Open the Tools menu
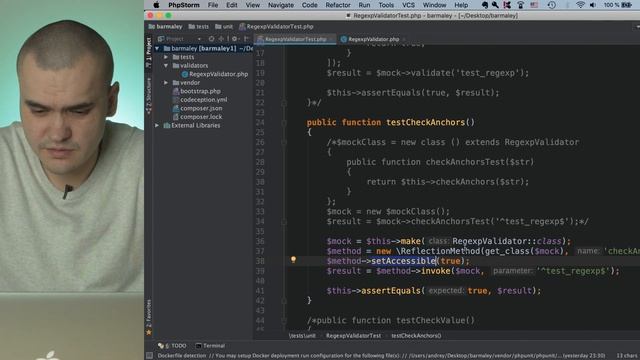The width and height of the screenshot is (640, 360). (x=386, y=5)
